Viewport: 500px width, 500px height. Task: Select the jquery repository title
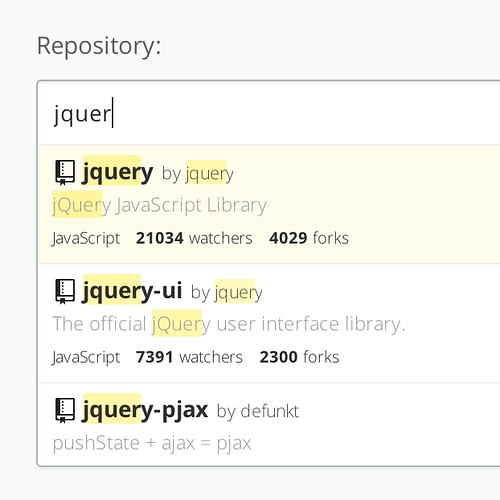118,172
